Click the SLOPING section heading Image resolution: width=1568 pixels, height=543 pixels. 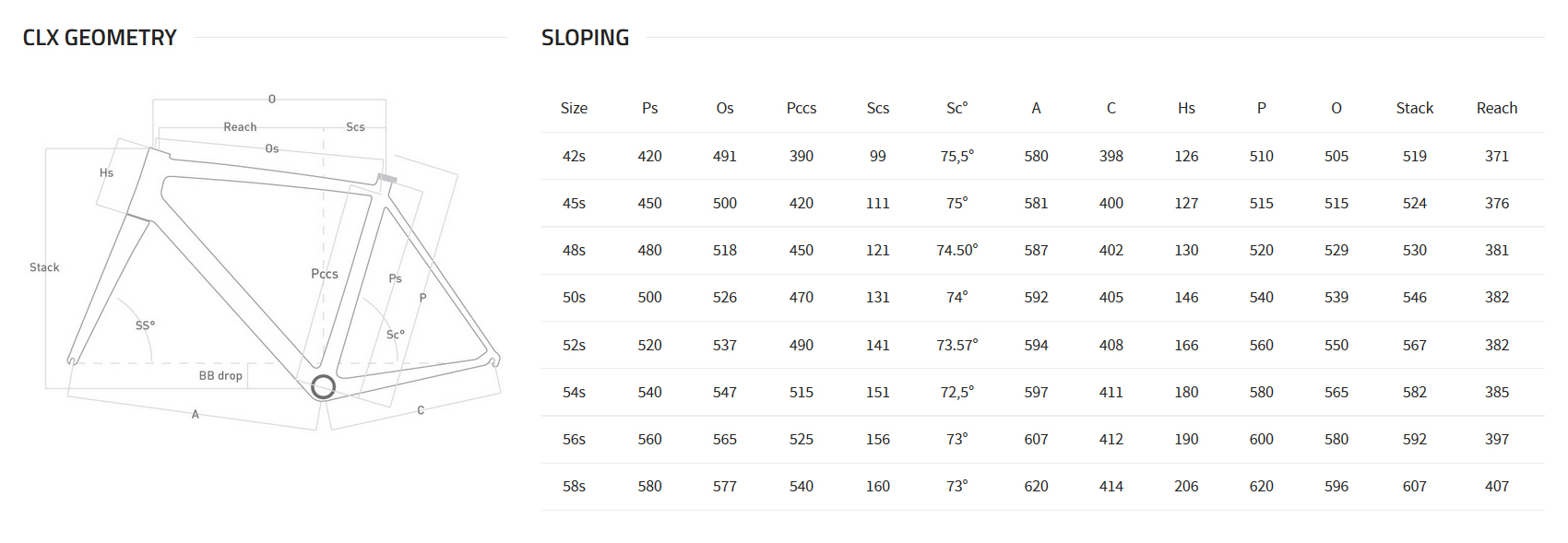tap(585, 38)
